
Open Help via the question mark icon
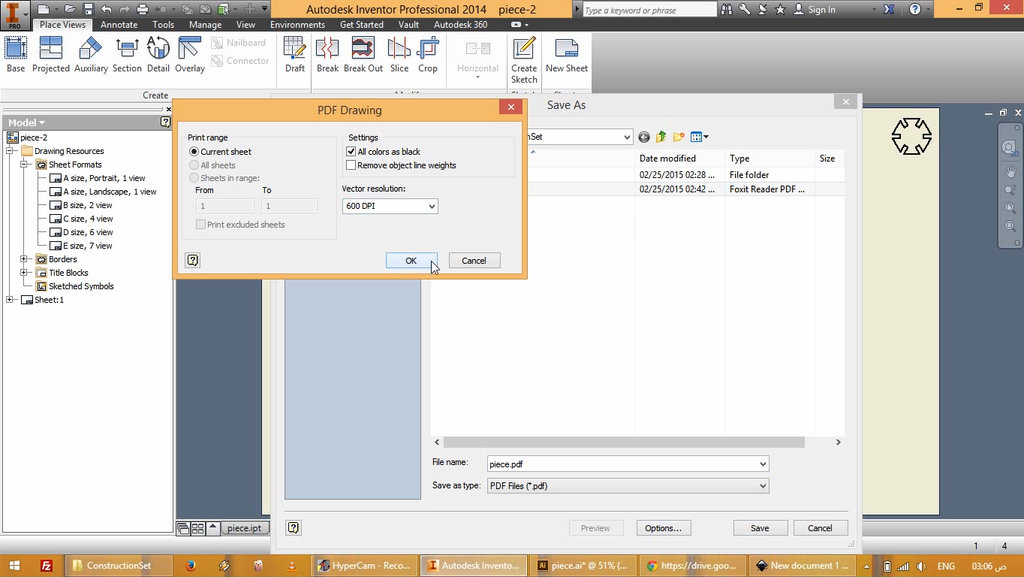915,9
